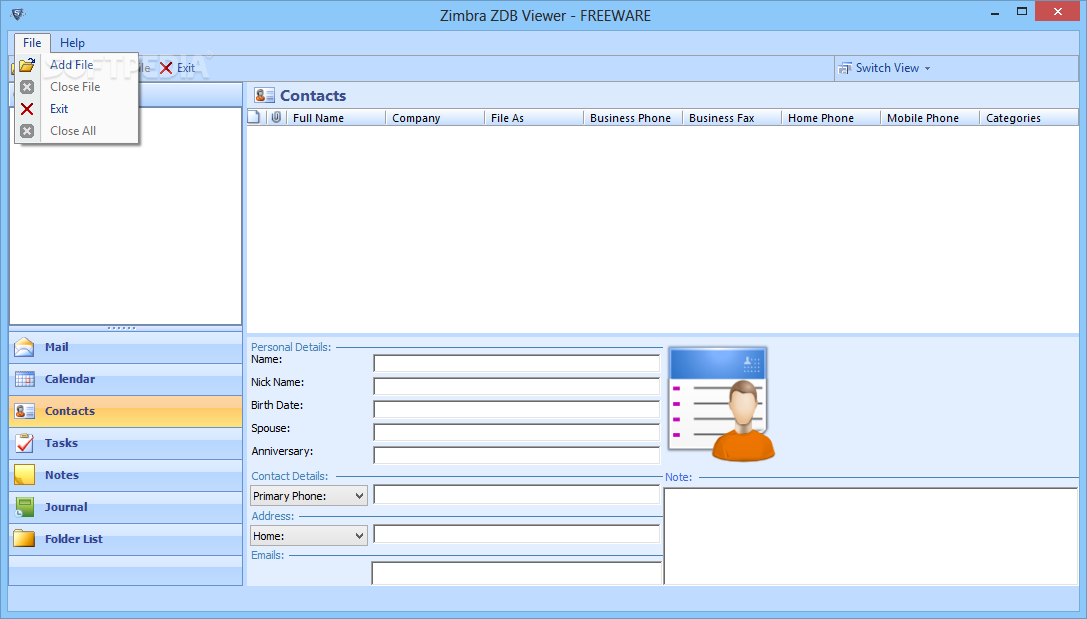This screenshot has width=1087, height=619.
Task: Switch to the Notes pane
Action: (125, 475)
